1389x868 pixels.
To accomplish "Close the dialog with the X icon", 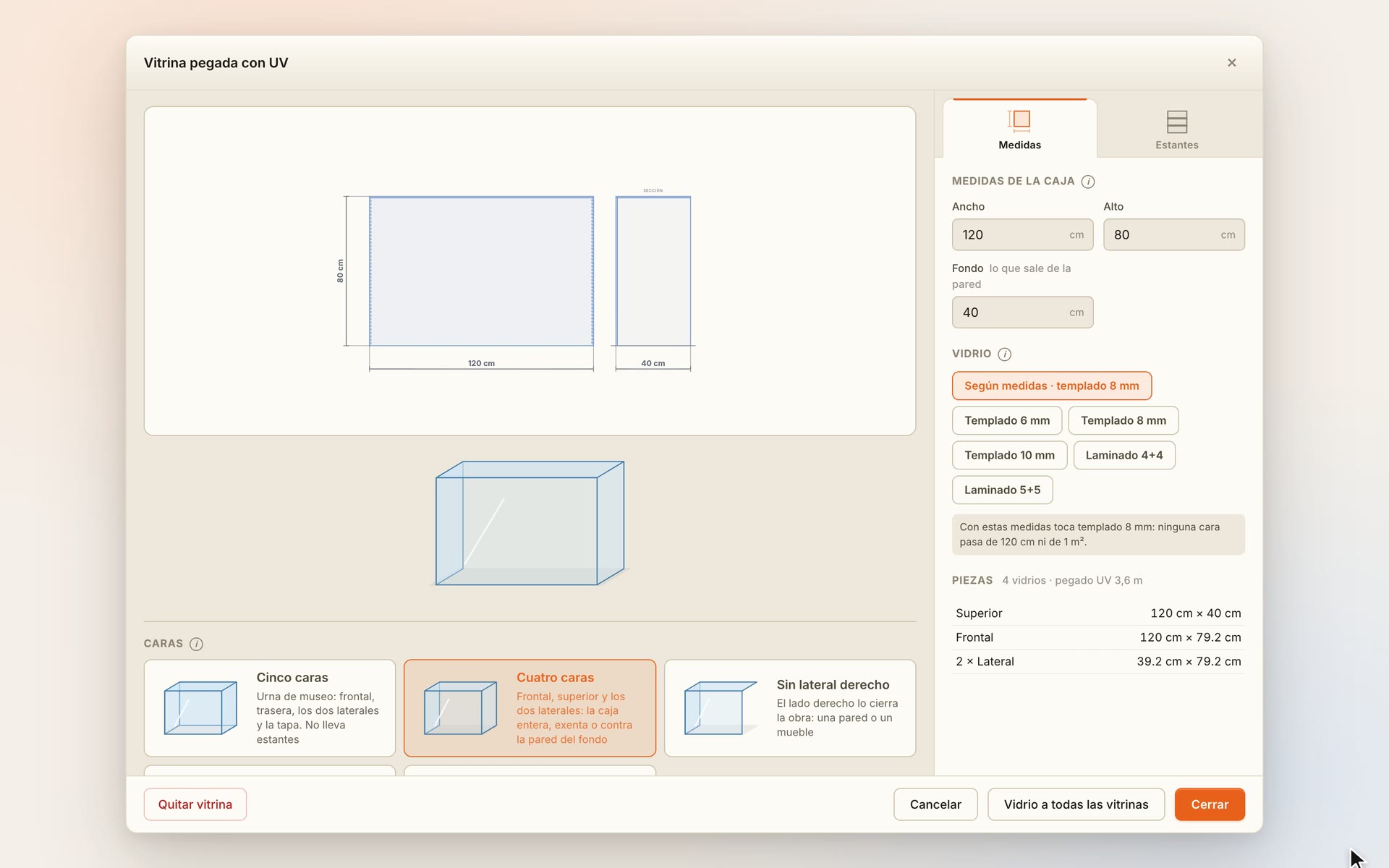I will pyautogui.click(x=1231, y=63).
